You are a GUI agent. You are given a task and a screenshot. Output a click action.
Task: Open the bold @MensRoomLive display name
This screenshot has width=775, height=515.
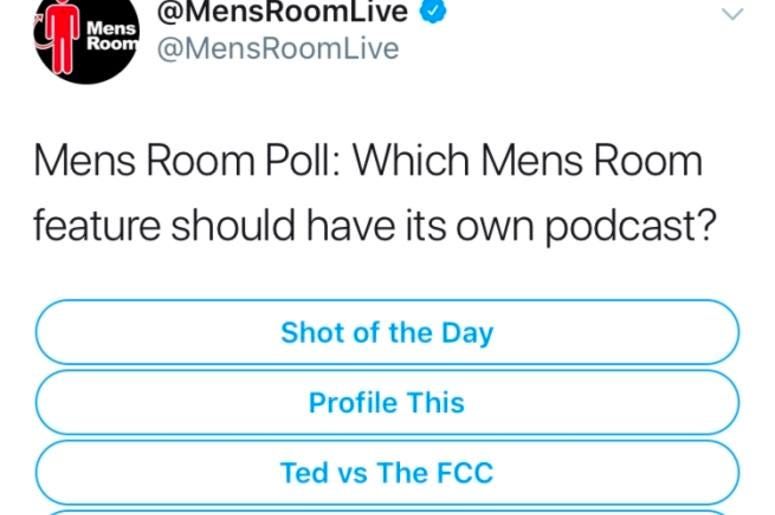click(x=282, y=11)
